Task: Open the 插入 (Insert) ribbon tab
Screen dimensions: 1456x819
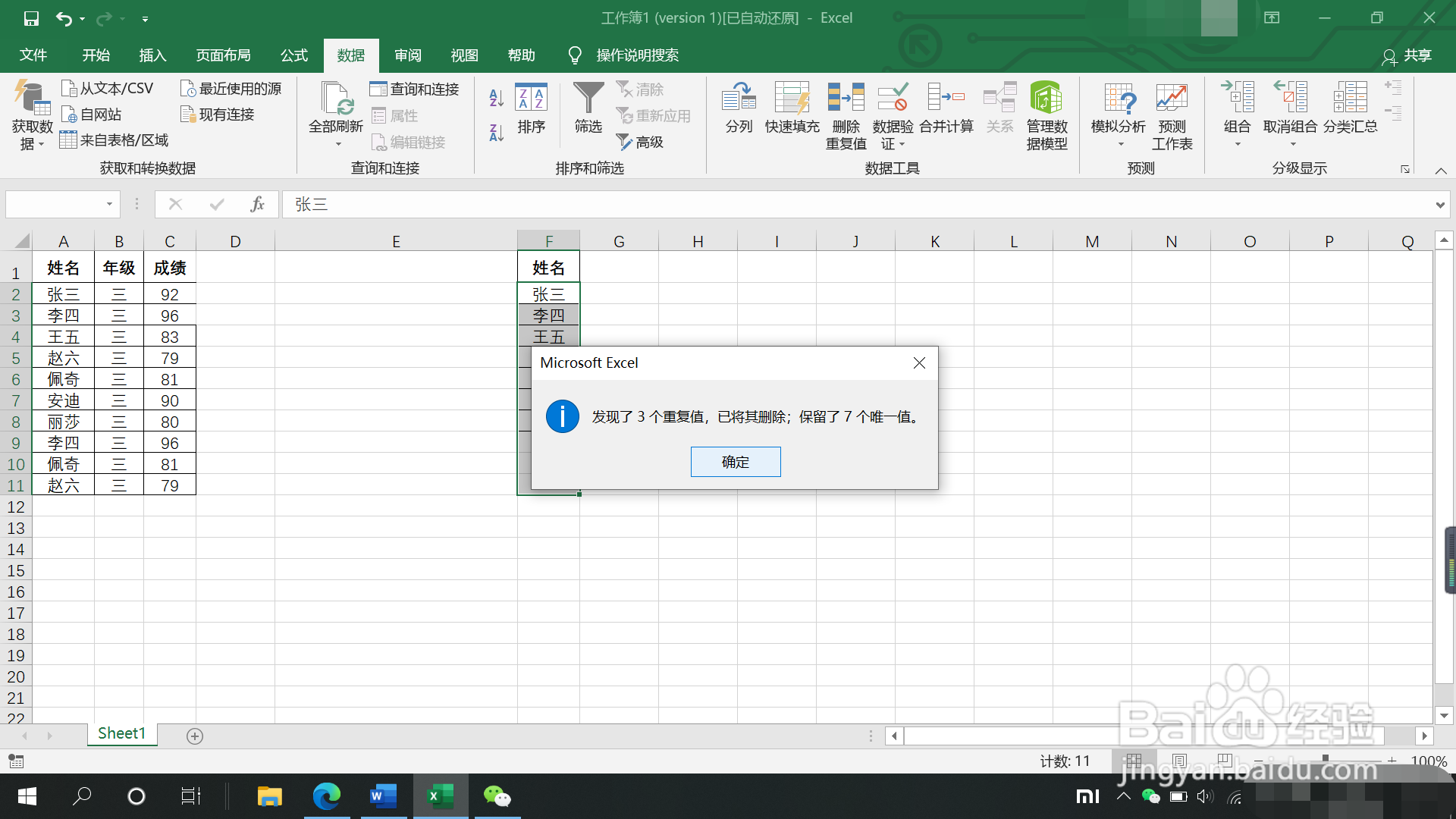Action: pyautogui.click(x=152, y=55)
